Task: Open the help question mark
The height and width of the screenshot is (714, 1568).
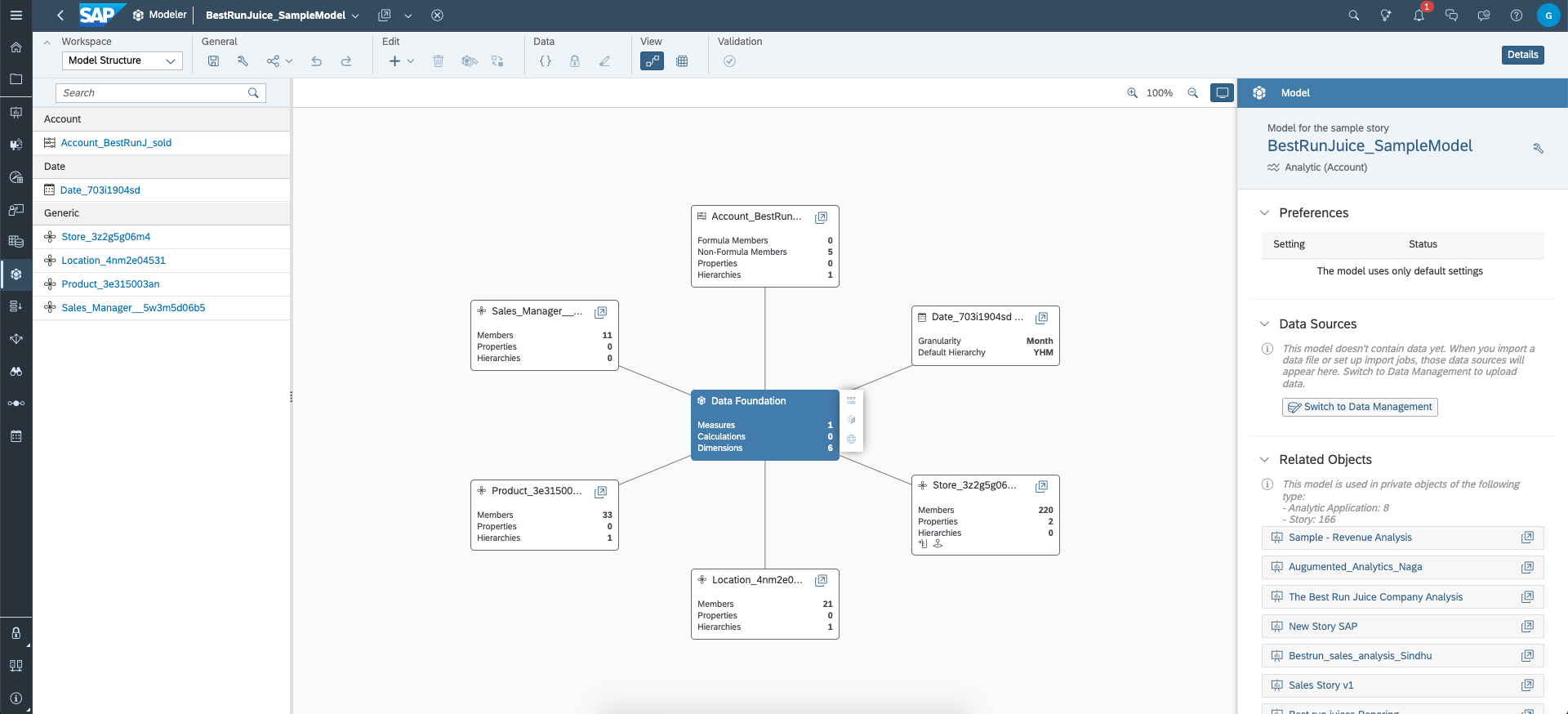Action: click(x=1517, y=16)
